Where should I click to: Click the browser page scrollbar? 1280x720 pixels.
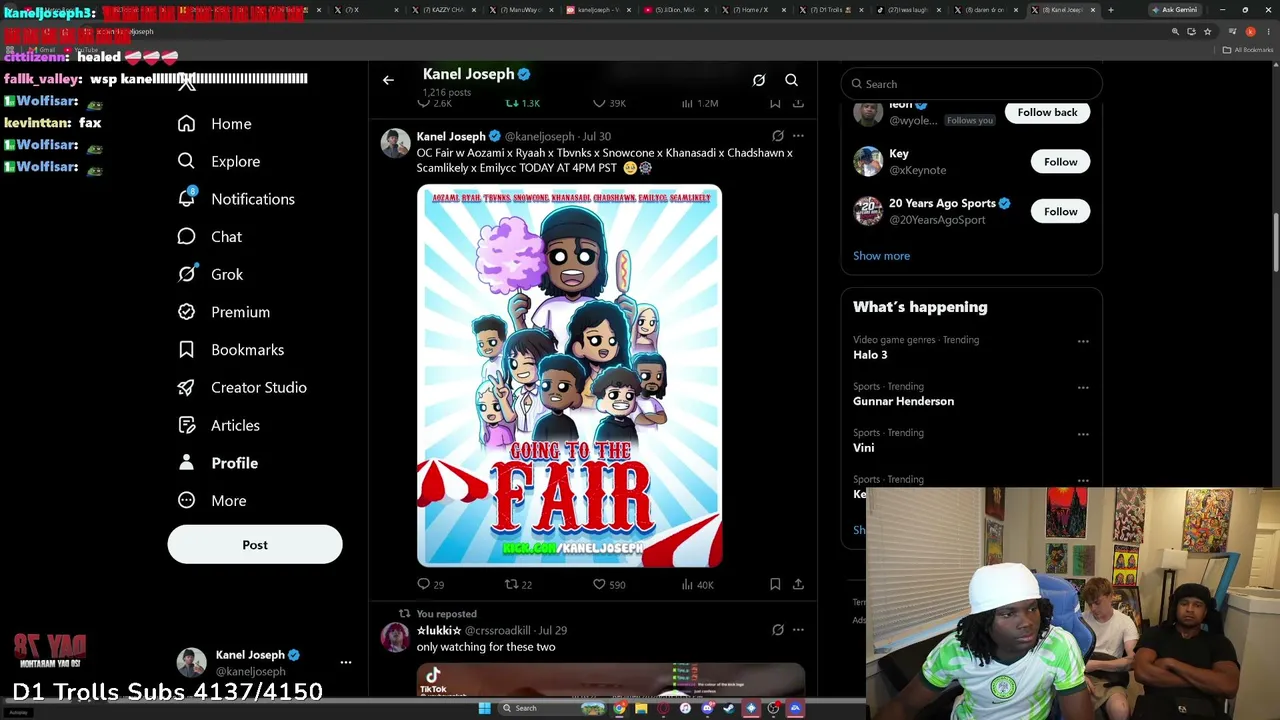(x=1274, y=242)
